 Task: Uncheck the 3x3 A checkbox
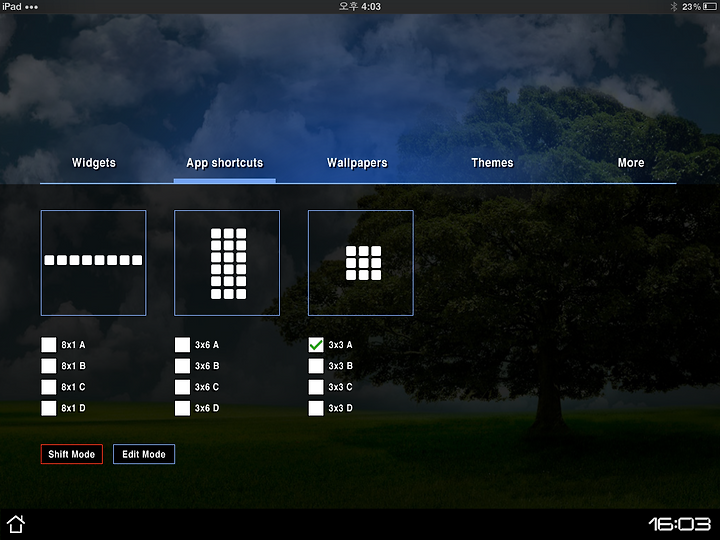[316, 344]
